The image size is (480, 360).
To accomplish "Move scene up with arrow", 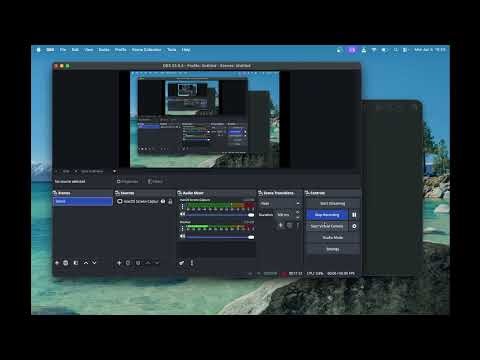I will (86, 263).
